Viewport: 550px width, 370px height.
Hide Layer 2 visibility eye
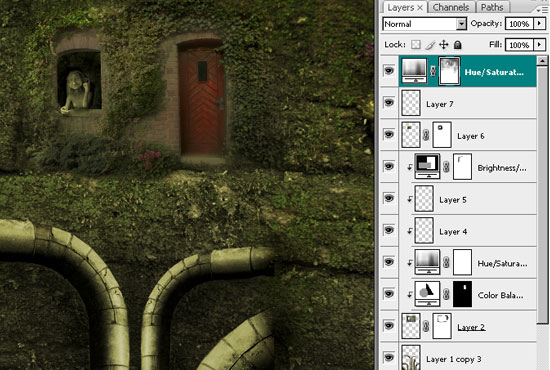click(x=389, y=326)
